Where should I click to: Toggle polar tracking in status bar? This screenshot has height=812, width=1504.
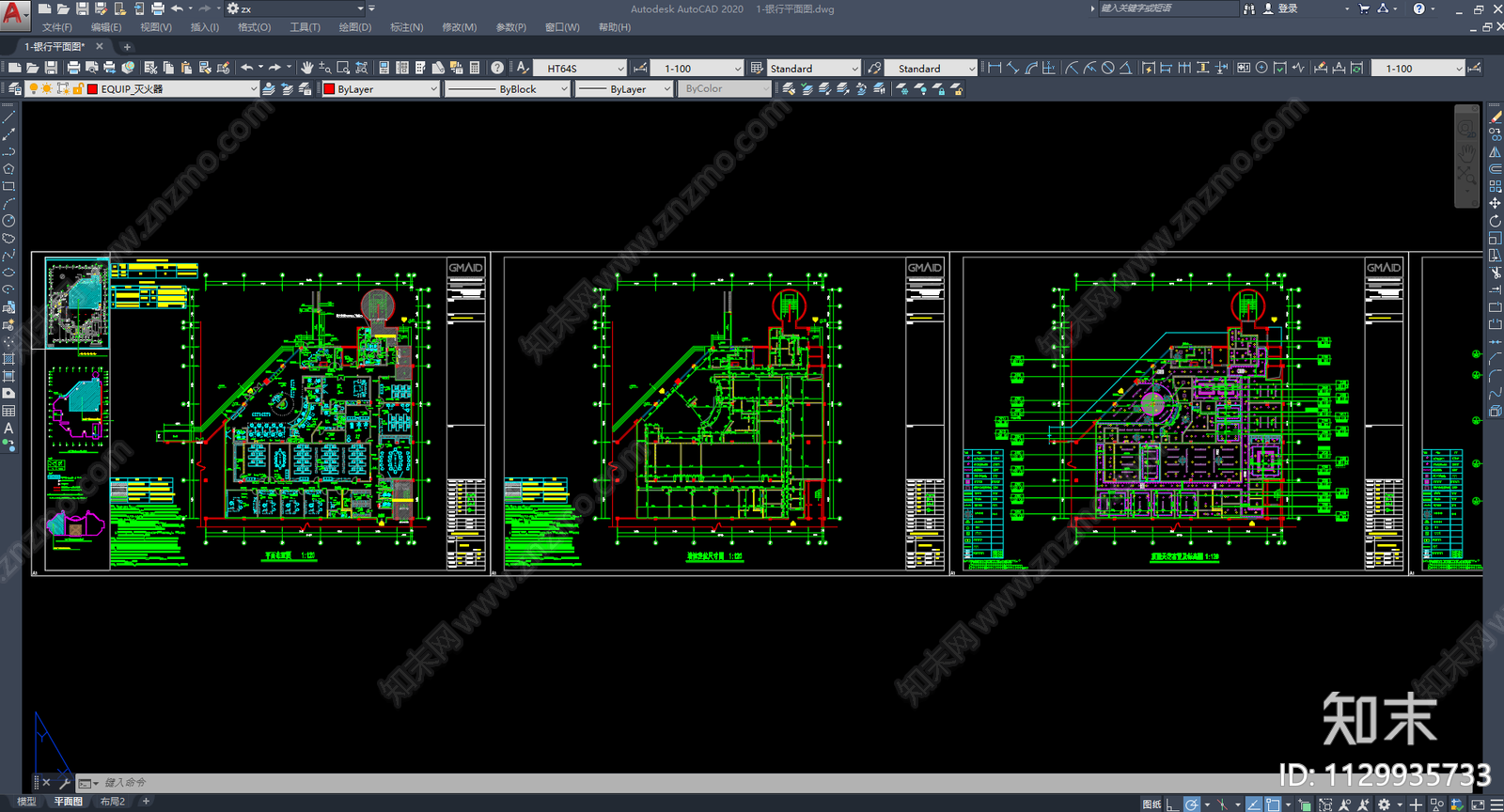1192,804
